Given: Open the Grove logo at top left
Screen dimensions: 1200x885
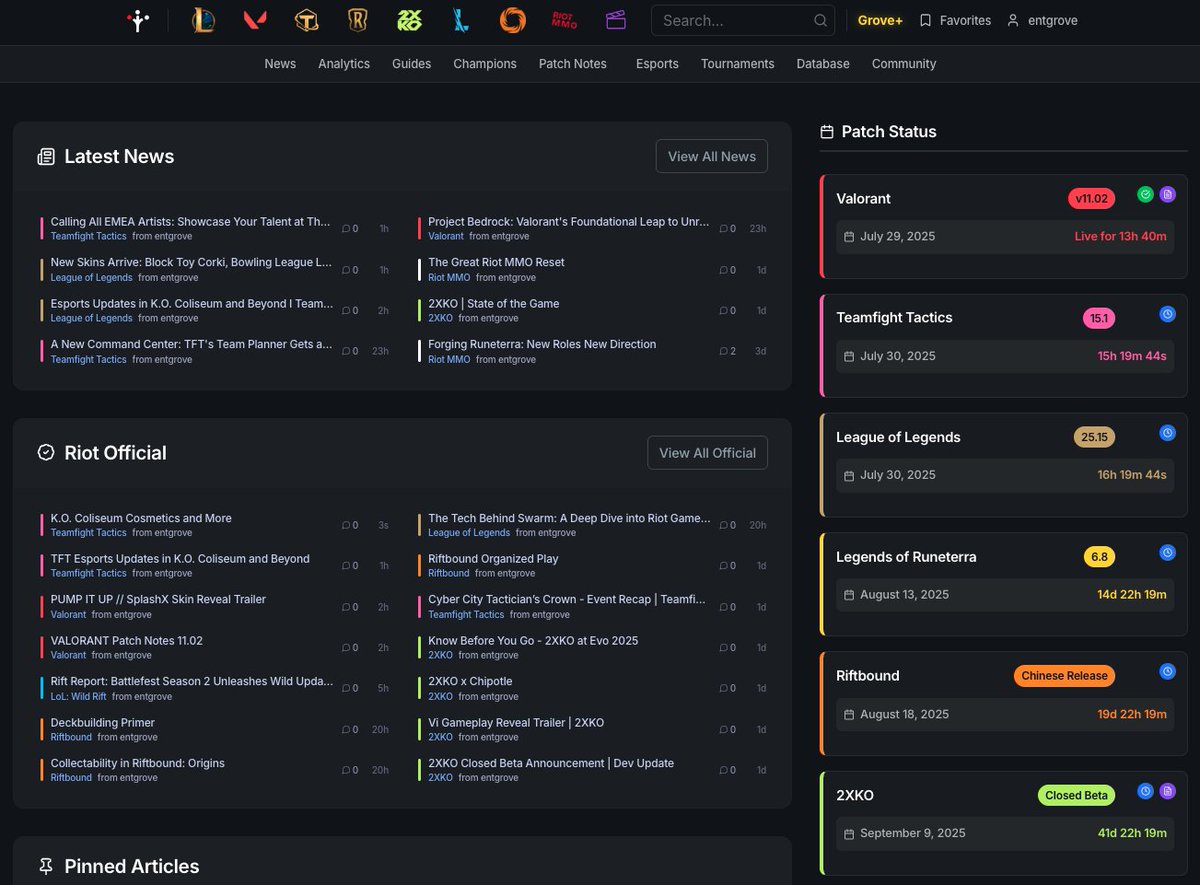Looking at the screenshot, I should point(137,20).
